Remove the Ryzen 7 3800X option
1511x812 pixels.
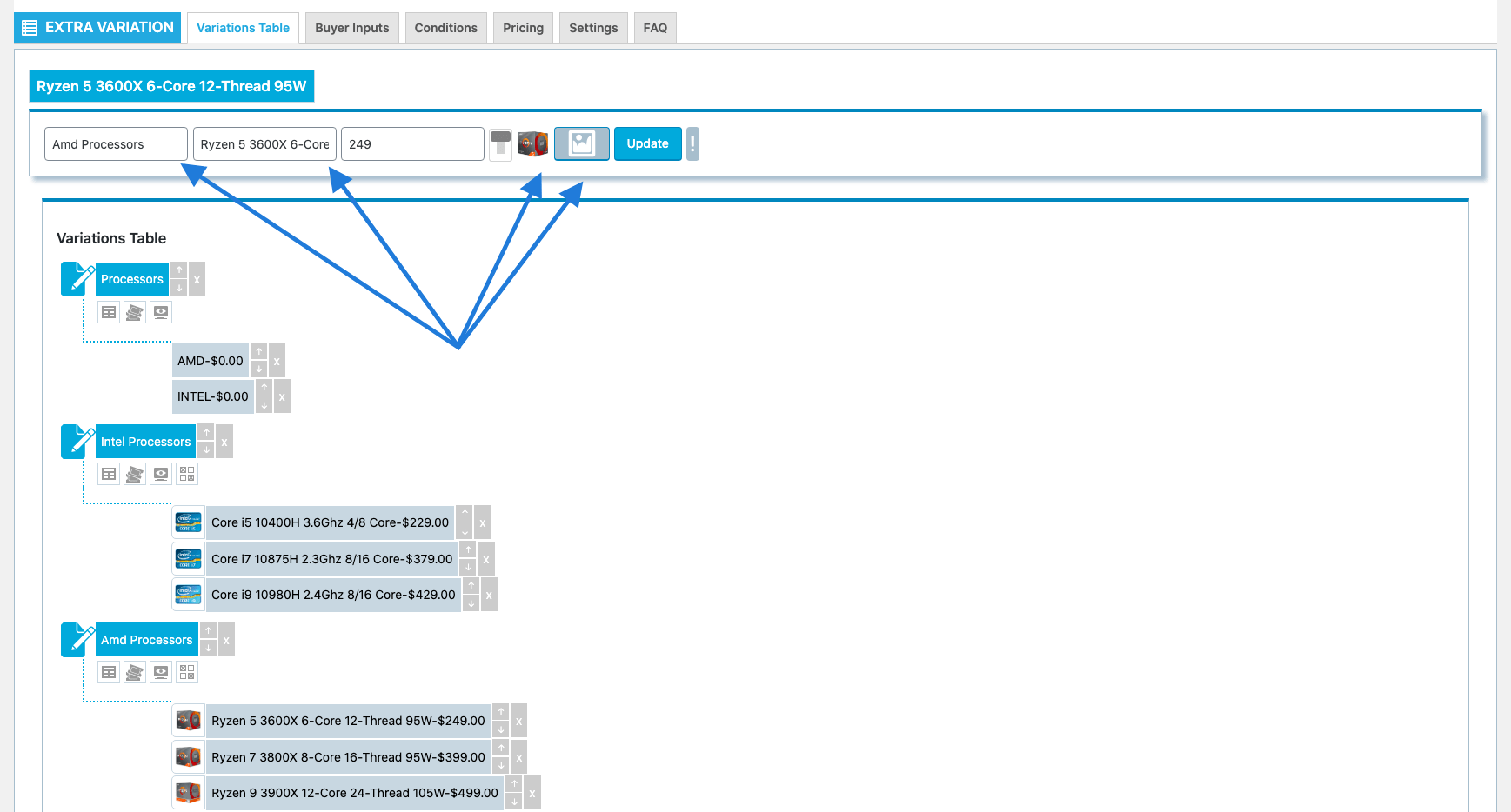tap(519, 757)
